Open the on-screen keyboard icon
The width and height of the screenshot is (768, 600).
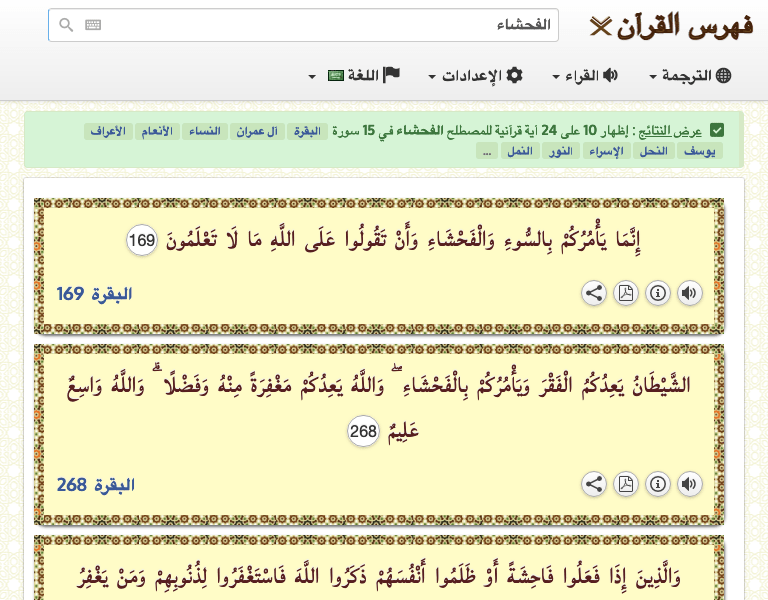click(x=93, y=25)
